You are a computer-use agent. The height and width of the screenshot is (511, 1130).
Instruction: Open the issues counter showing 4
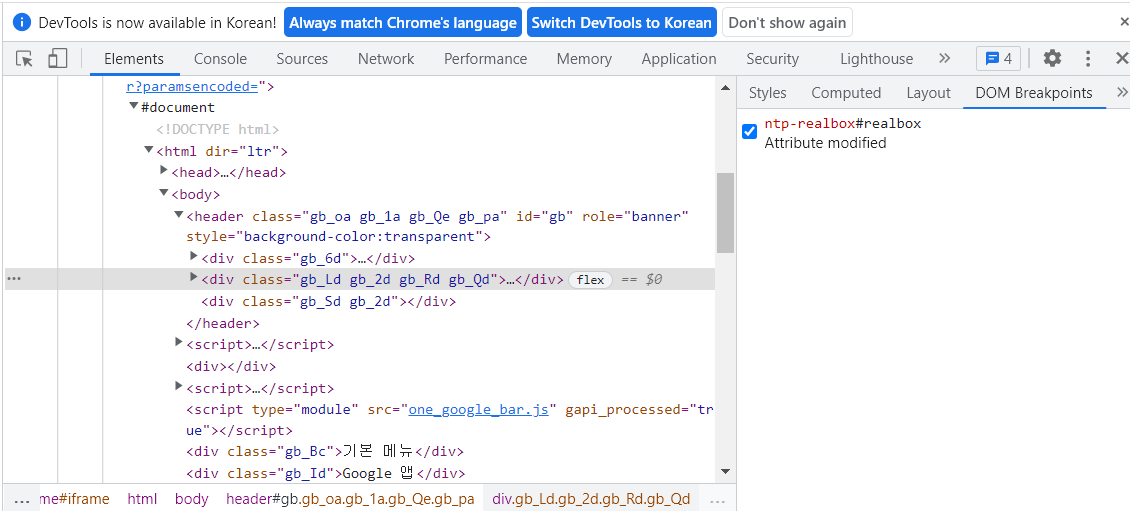pyautogui.click(x=998, y=59)
